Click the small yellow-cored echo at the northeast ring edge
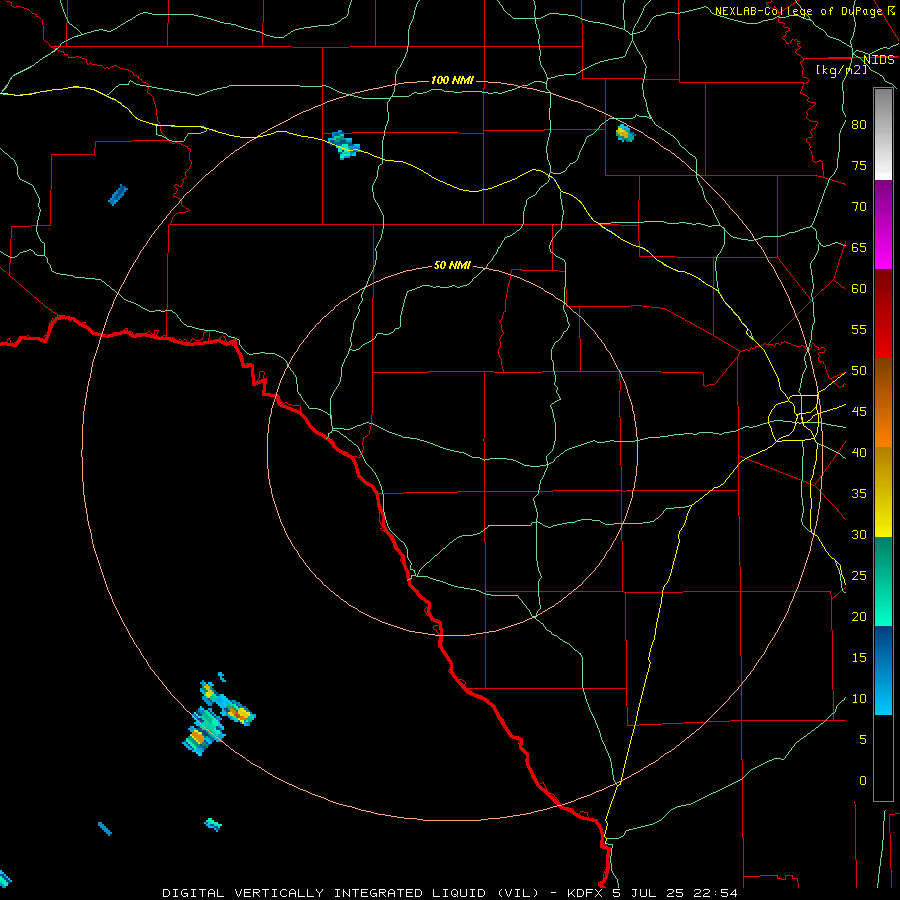 pyautogui.click(x=624, y=133)
